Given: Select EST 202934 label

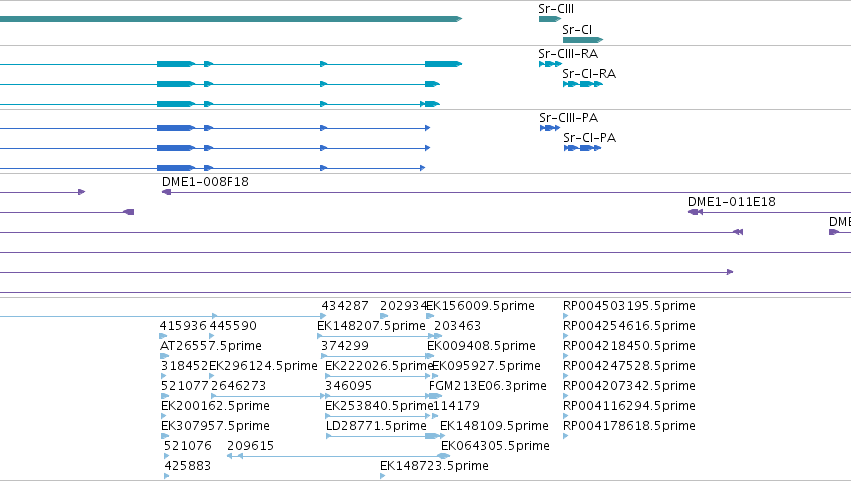Looking at the screenshot, I should 404,306.
